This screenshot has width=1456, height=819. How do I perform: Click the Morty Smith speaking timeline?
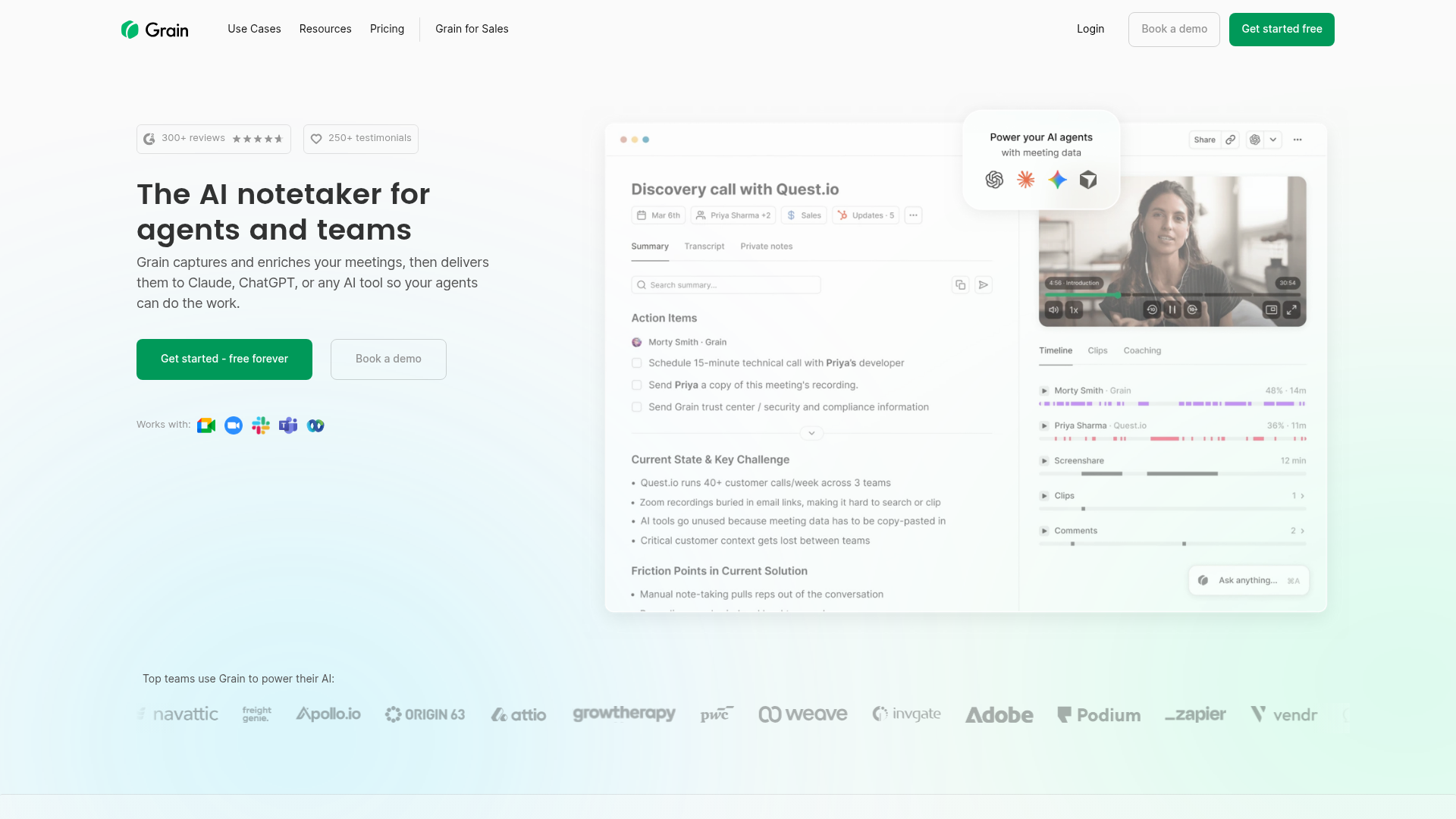click(1172, 404)
